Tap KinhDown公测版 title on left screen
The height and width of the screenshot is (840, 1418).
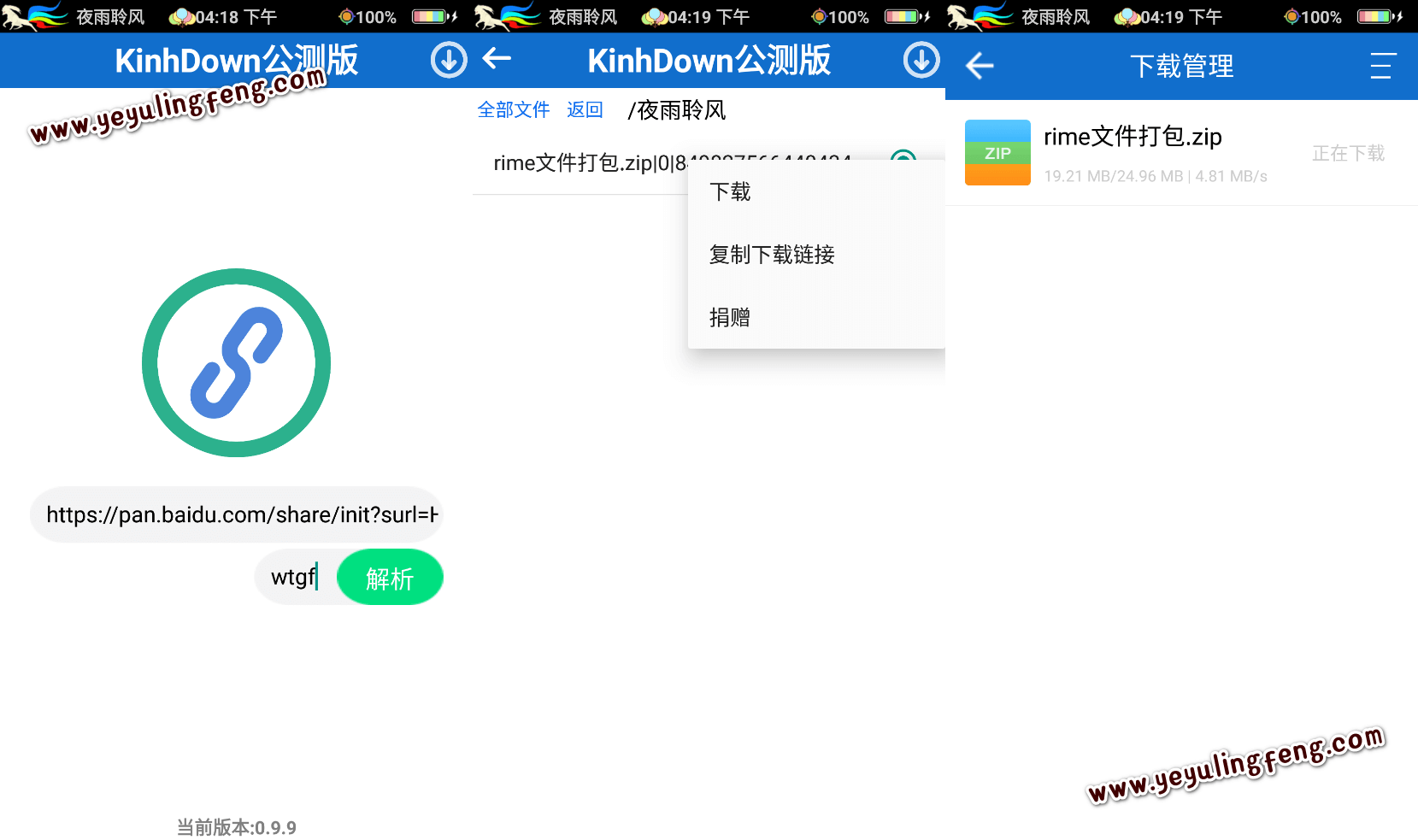[237, 61]
